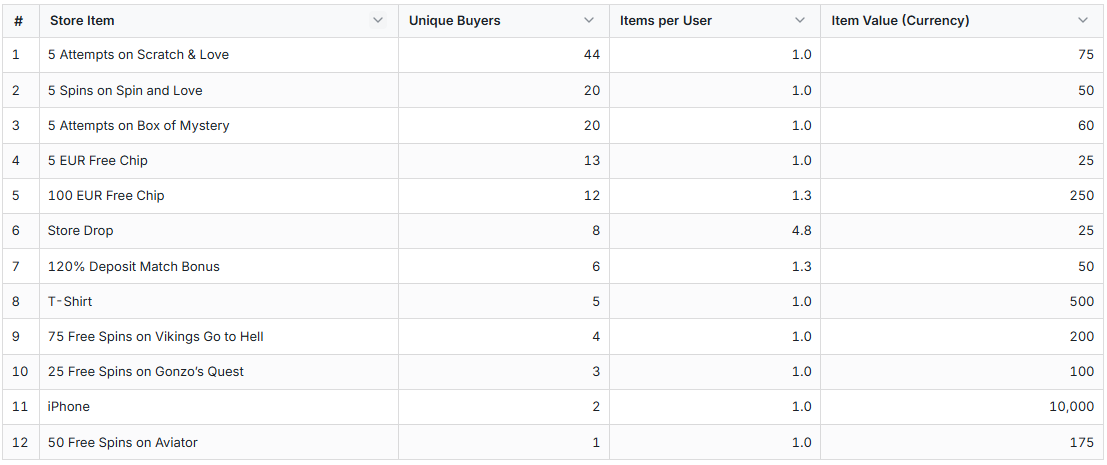Click the Items per User header label
The image size is (1107, 465).
coord(666,21)
